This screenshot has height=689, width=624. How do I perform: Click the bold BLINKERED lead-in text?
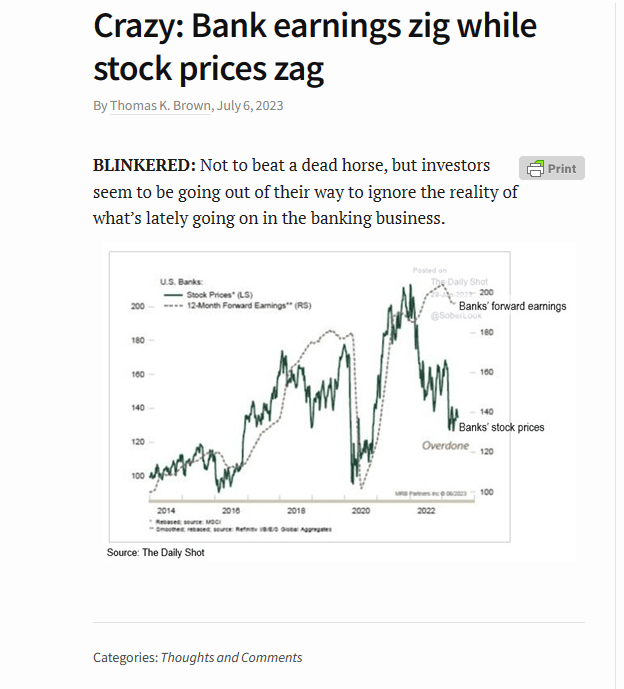pyautogui.click(x=144, y=166)
